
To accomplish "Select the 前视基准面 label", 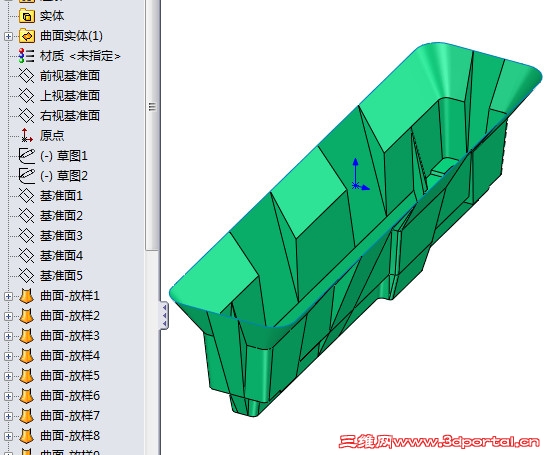I will [70, 76].
